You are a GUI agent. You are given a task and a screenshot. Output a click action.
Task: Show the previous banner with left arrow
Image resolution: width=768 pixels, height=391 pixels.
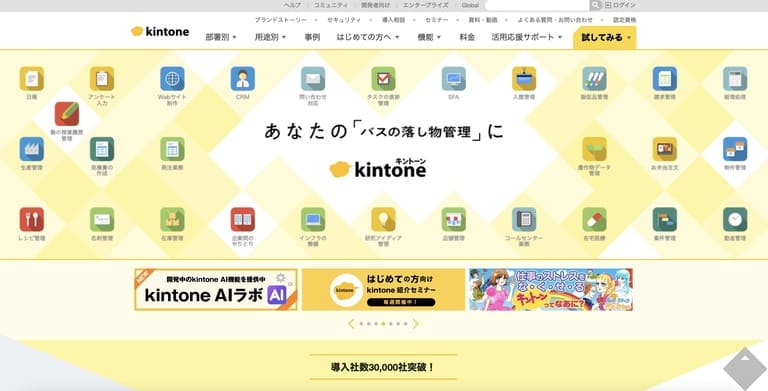coord(351,324)
